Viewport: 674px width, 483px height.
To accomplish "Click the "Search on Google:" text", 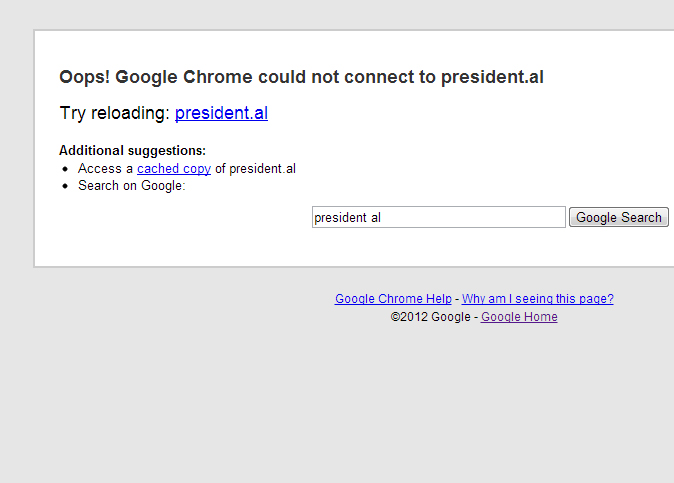I will pyautogui.click(x=132, y=185).
